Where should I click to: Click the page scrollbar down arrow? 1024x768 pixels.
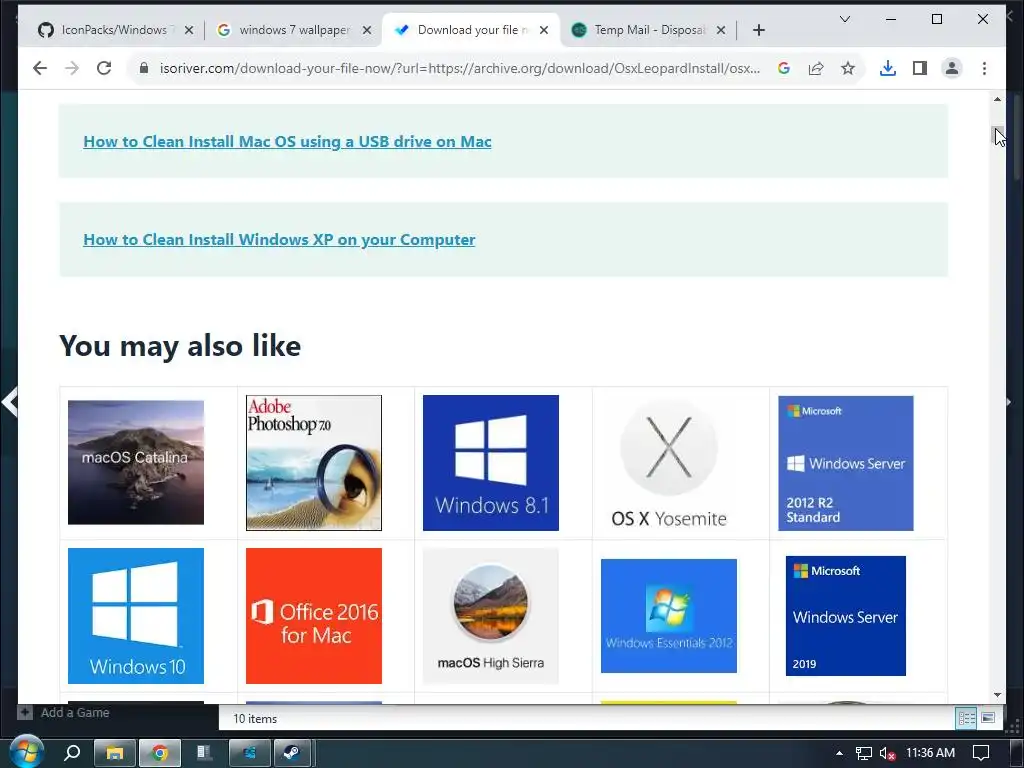(997, 695)
